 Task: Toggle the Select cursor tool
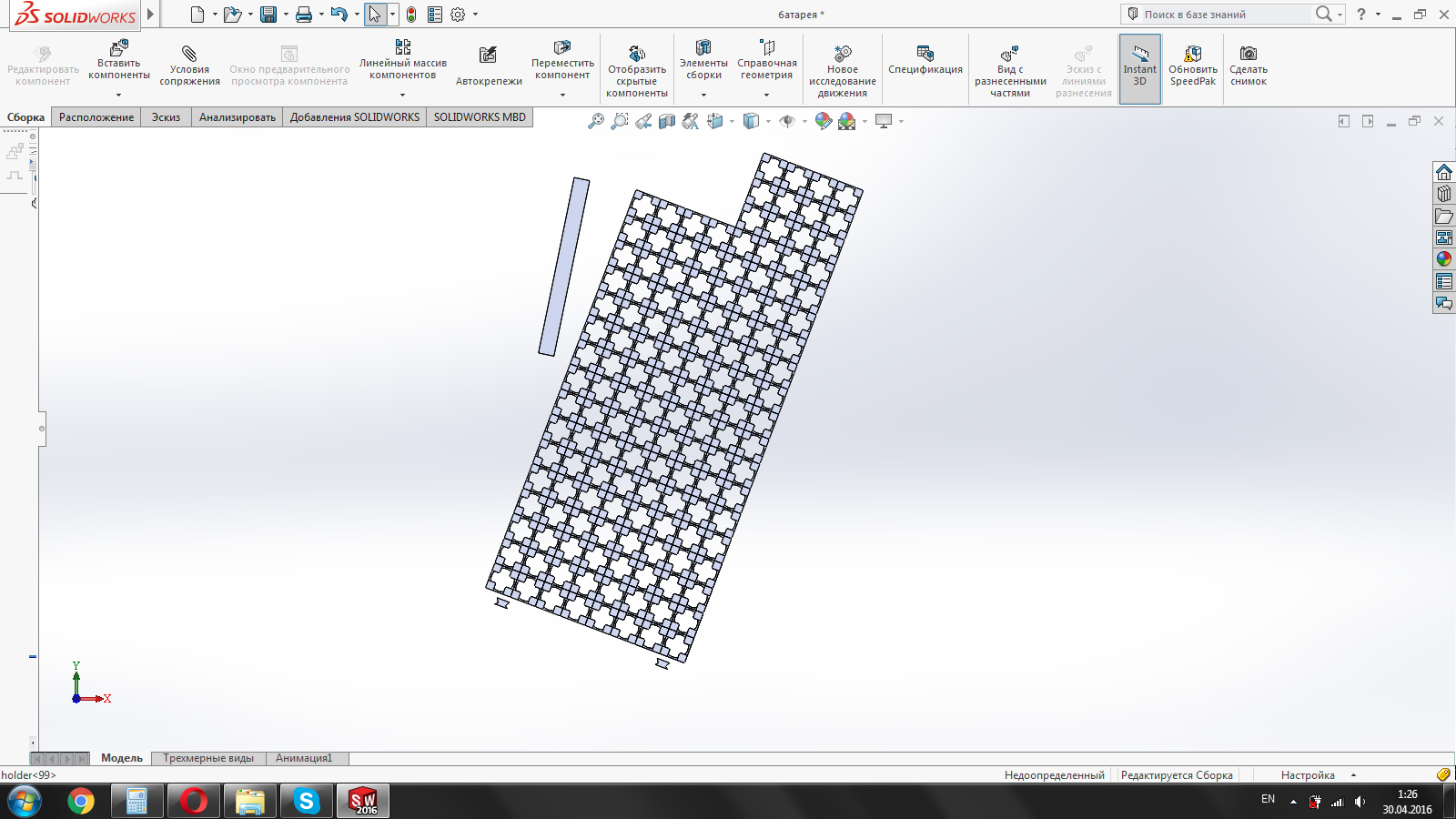click(374, 15)
